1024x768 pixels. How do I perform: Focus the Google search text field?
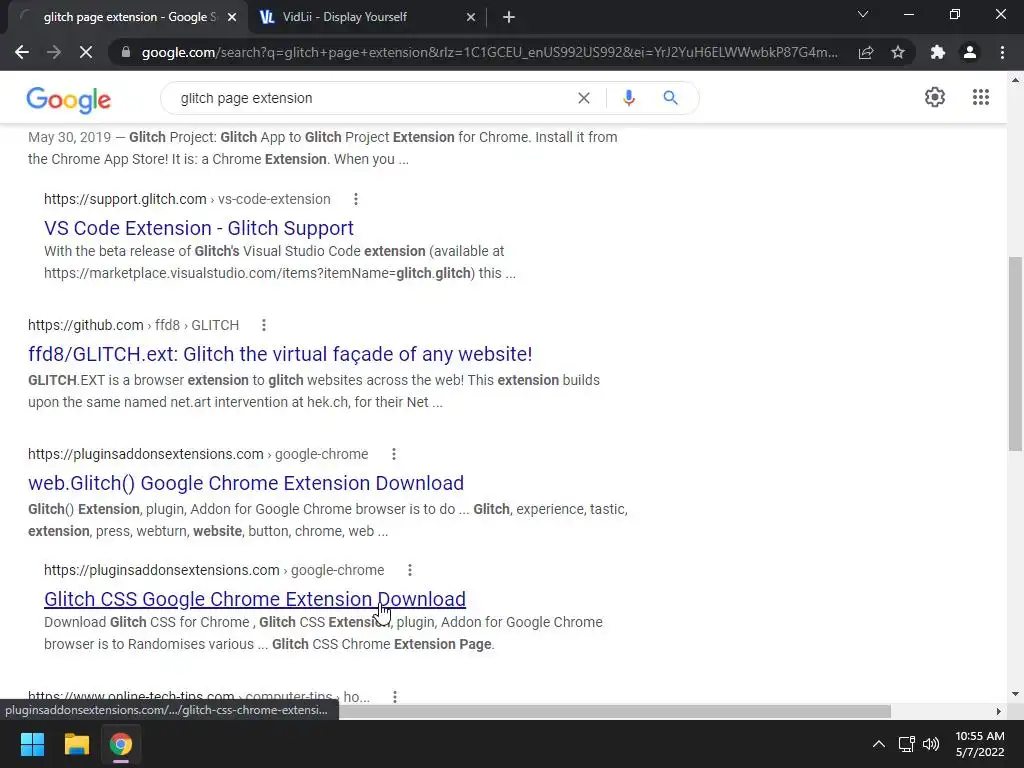point(372,98)
